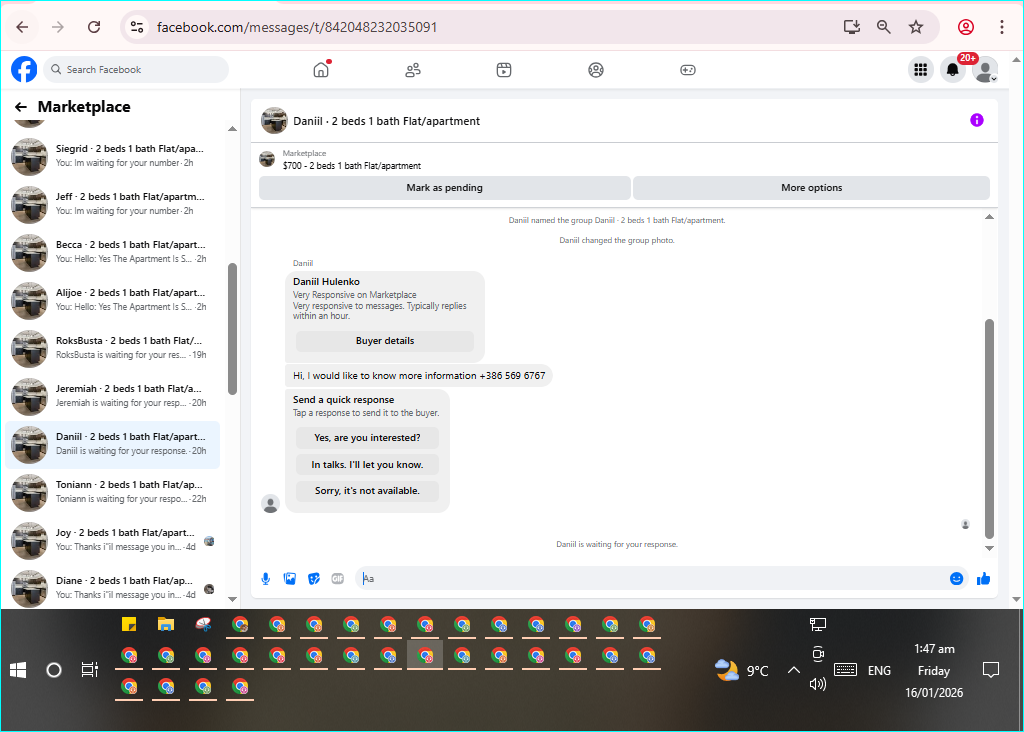The image size is (1024, 732).
Task: Open the account profile avatar menu
Action: tap(985, 69)
